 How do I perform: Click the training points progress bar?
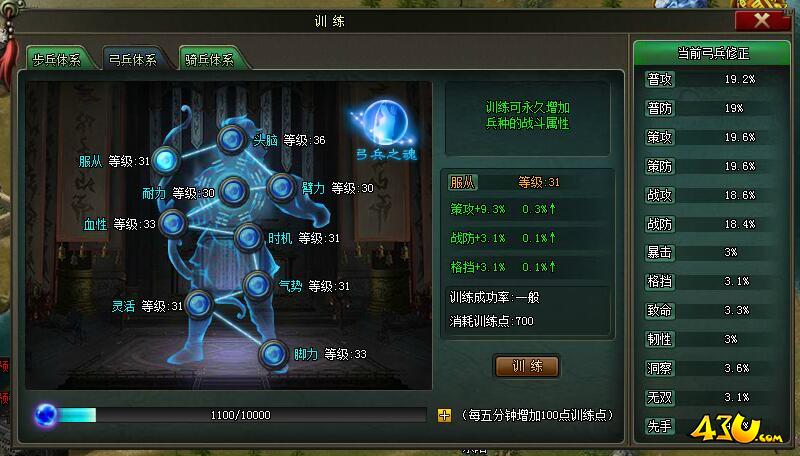(x=242, y=415)
